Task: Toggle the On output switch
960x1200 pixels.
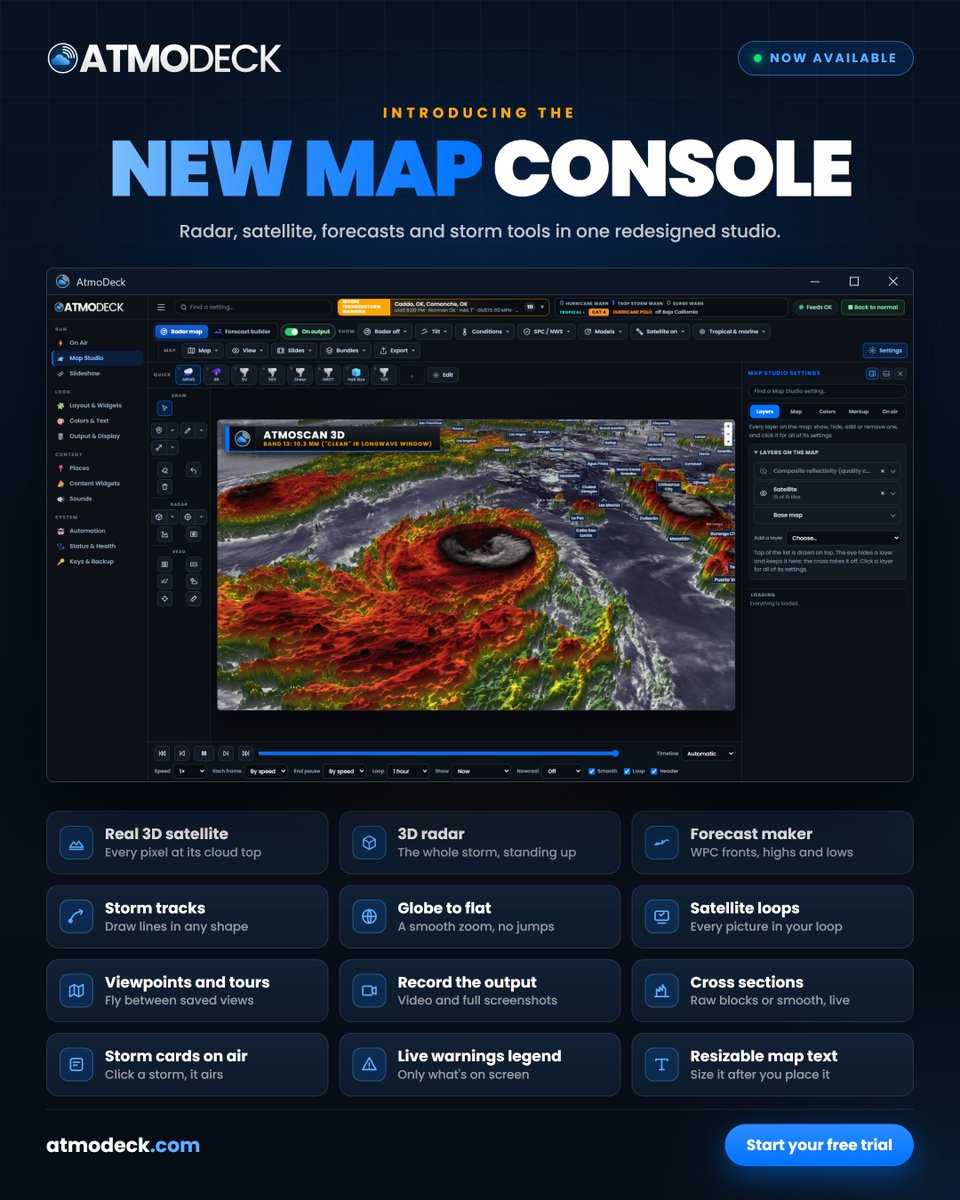Action: click(x=306, y=331)
